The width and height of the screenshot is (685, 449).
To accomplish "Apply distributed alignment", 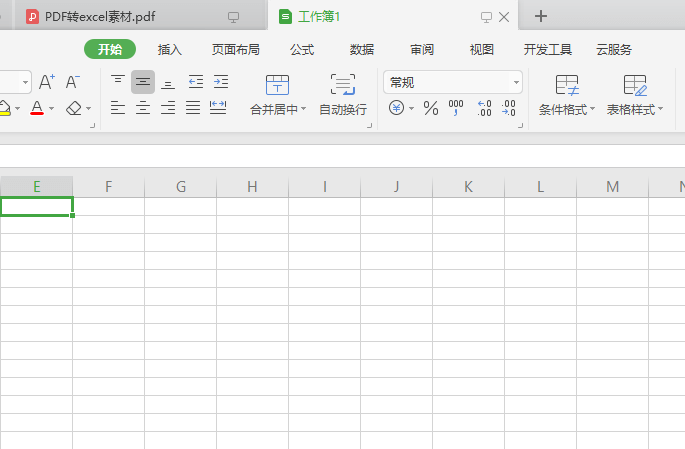I will pos(218,107).
